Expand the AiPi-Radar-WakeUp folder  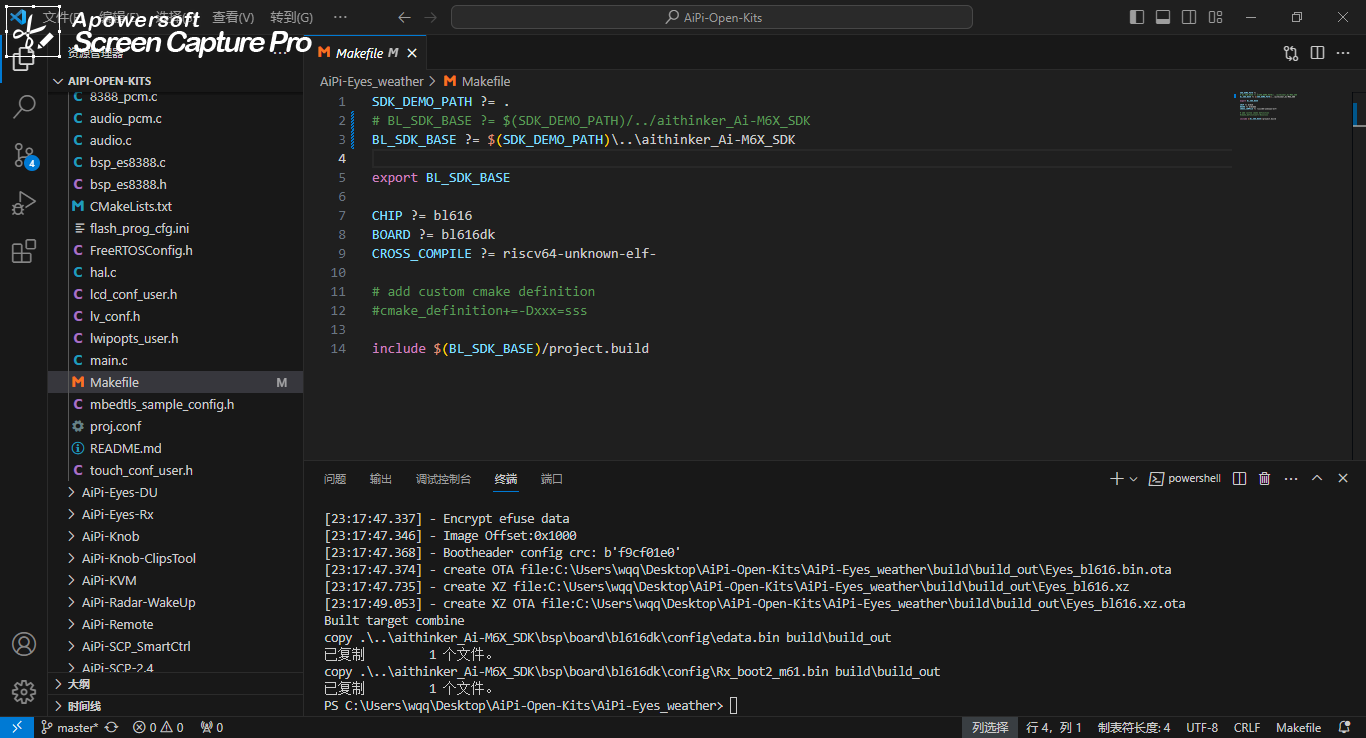point(175,602)
